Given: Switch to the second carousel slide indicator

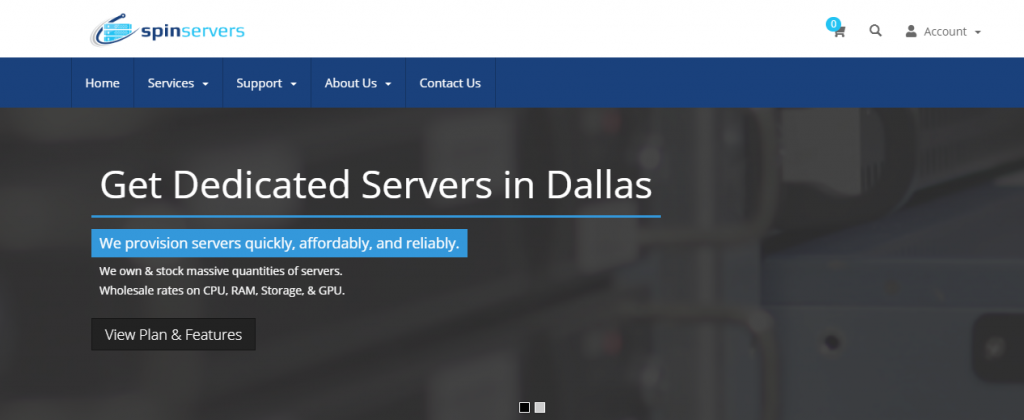Looking at the screenshot, I should (x=540, y=407).
